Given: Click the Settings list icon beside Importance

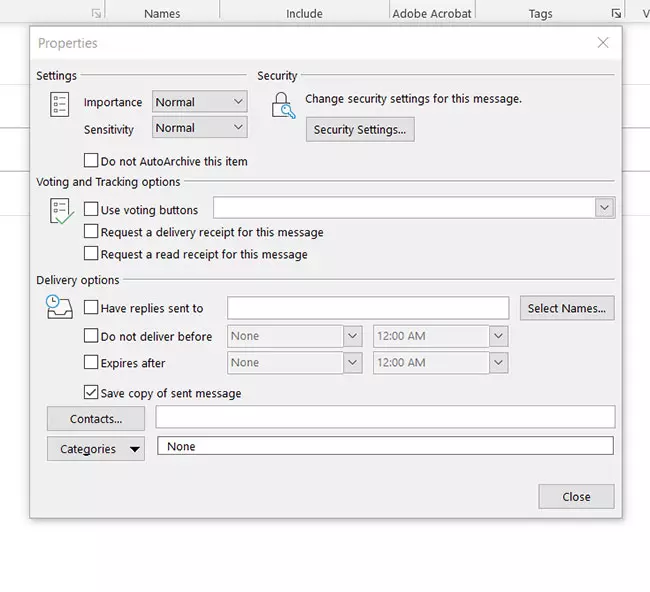Looking at the screenshot, I should point(59,105).
